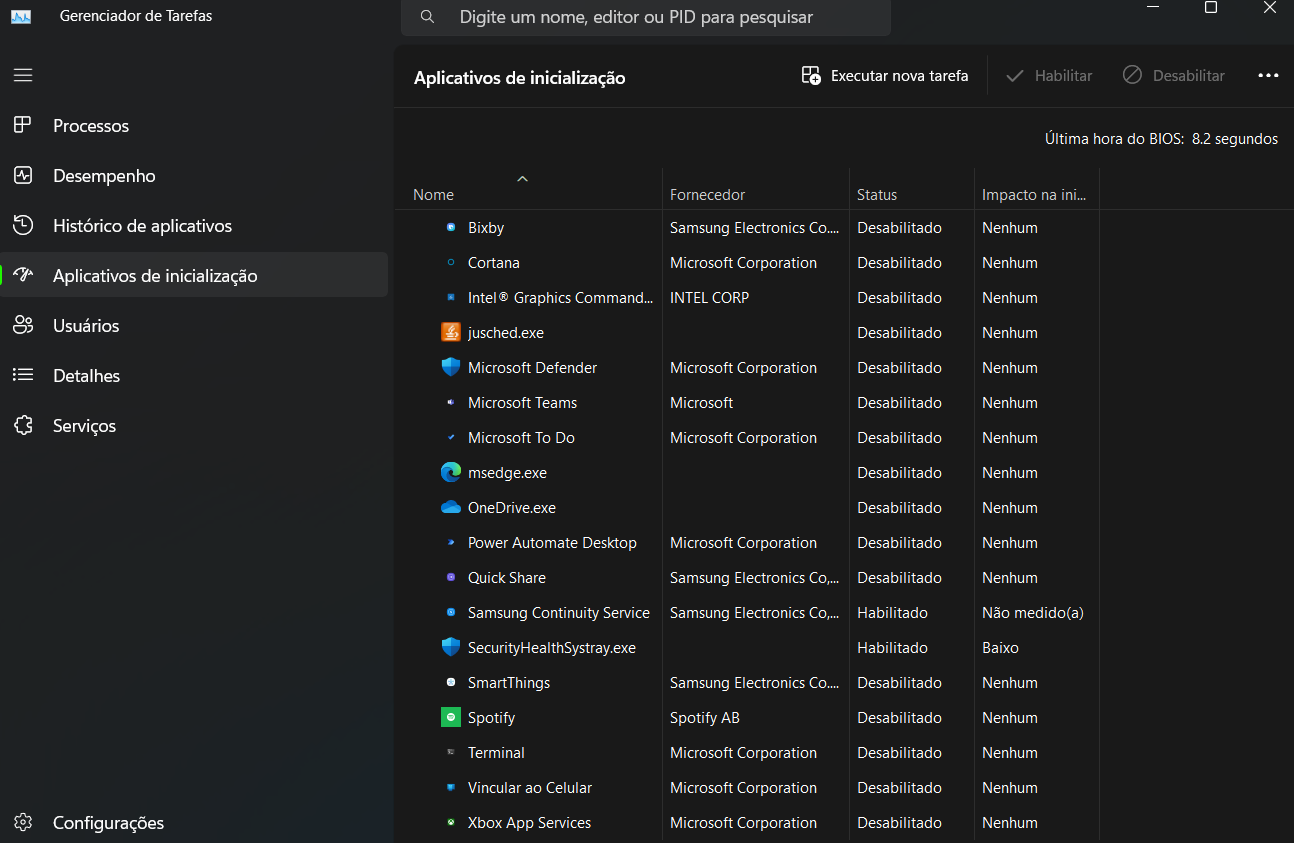Click the Quick Share icon
Image resolution: width=1294 pixels, height=843 pixels.
point(451,578)
